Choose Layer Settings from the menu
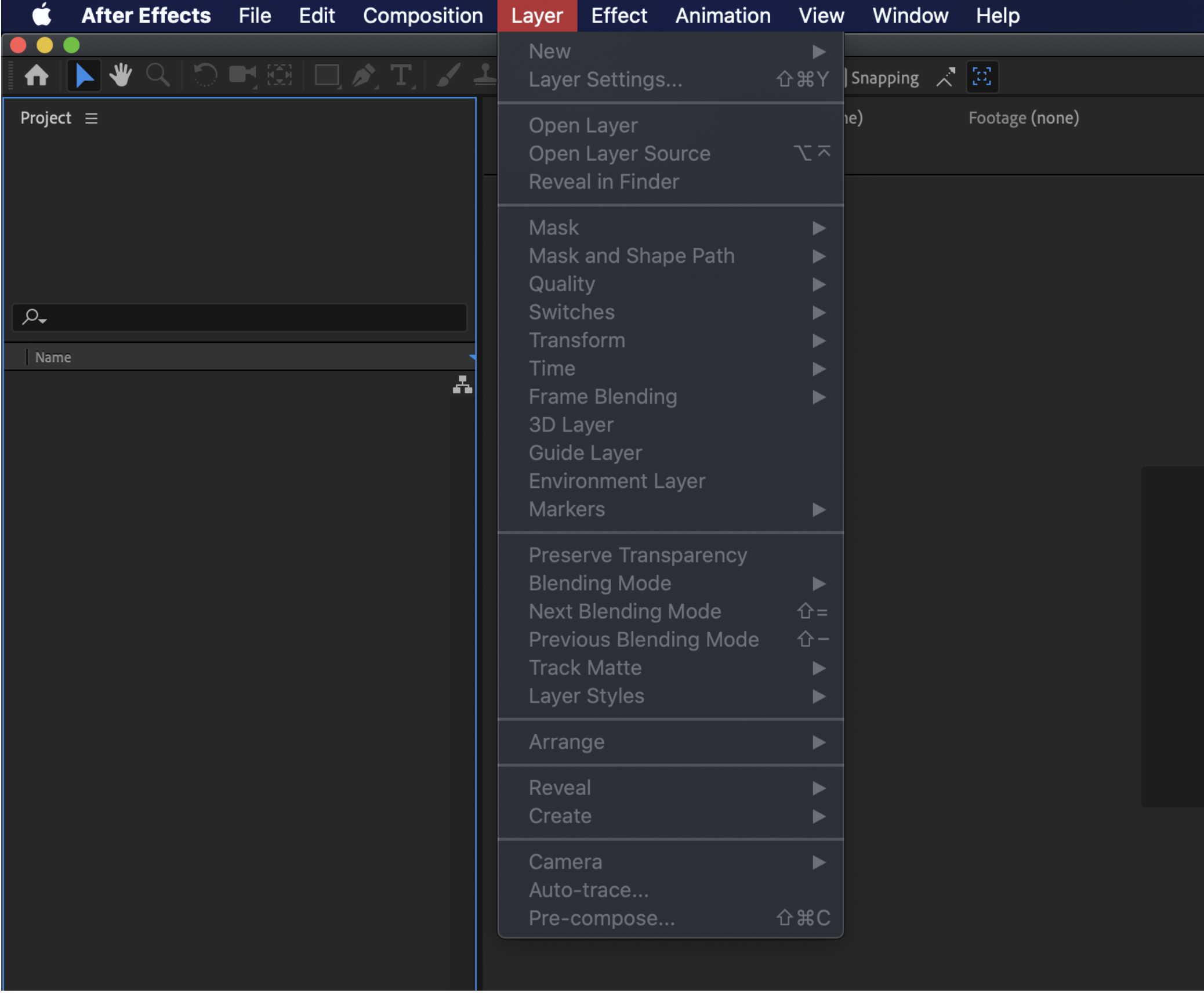The height and width of the screenshot is (993, 1204). (670, 79)
